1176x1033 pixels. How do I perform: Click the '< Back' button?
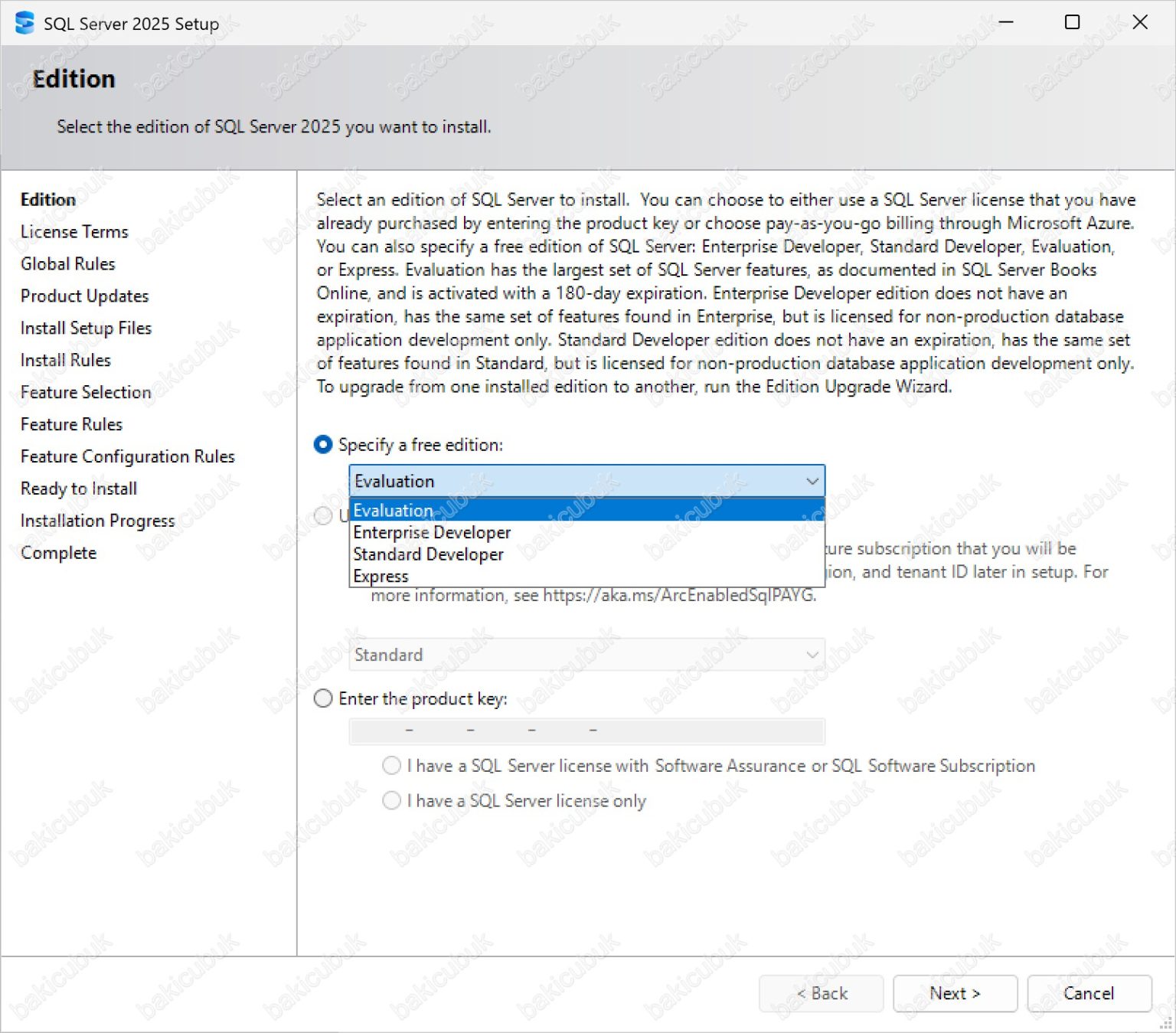[821, 993]
